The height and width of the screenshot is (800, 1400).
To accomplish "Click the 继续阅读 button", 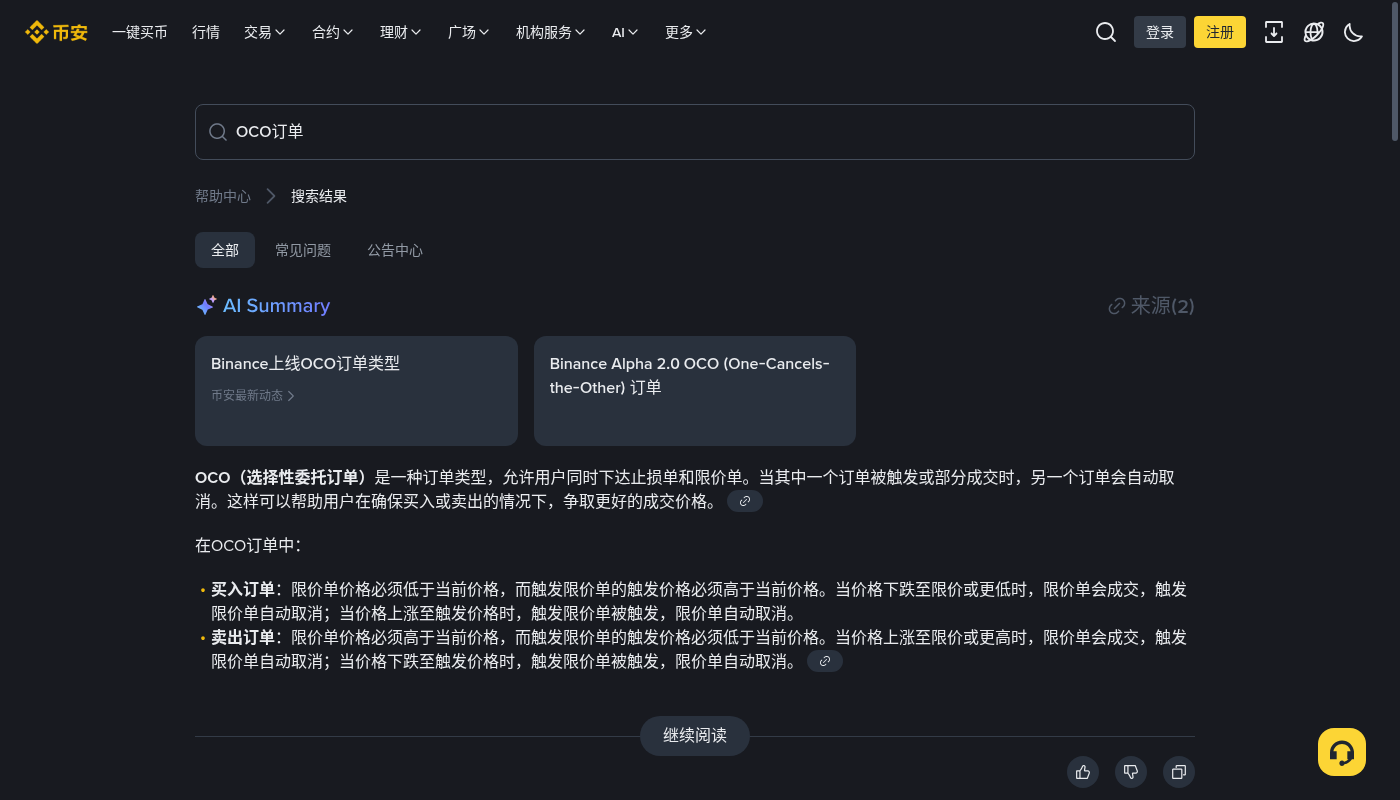I will [x=695, y=736].
